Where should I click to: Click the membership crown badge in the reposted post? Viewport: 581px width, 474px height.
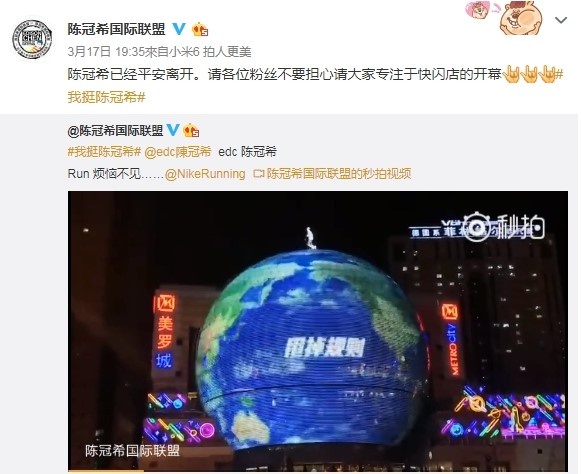[191, 130]
